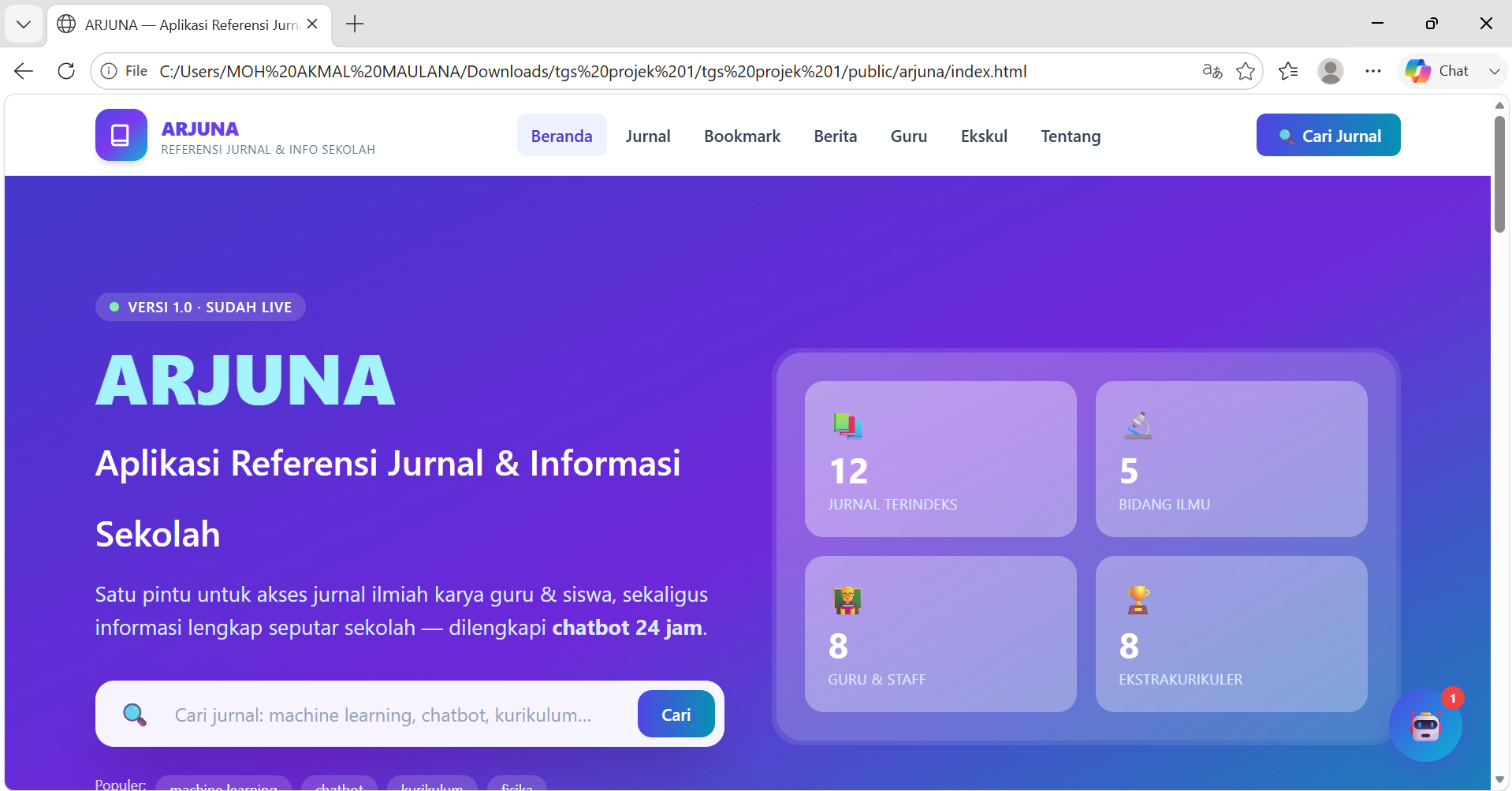Click the magnifier icon in the journal search bar
This screenshot has width=1512, height=791.
tap(135, 715)
